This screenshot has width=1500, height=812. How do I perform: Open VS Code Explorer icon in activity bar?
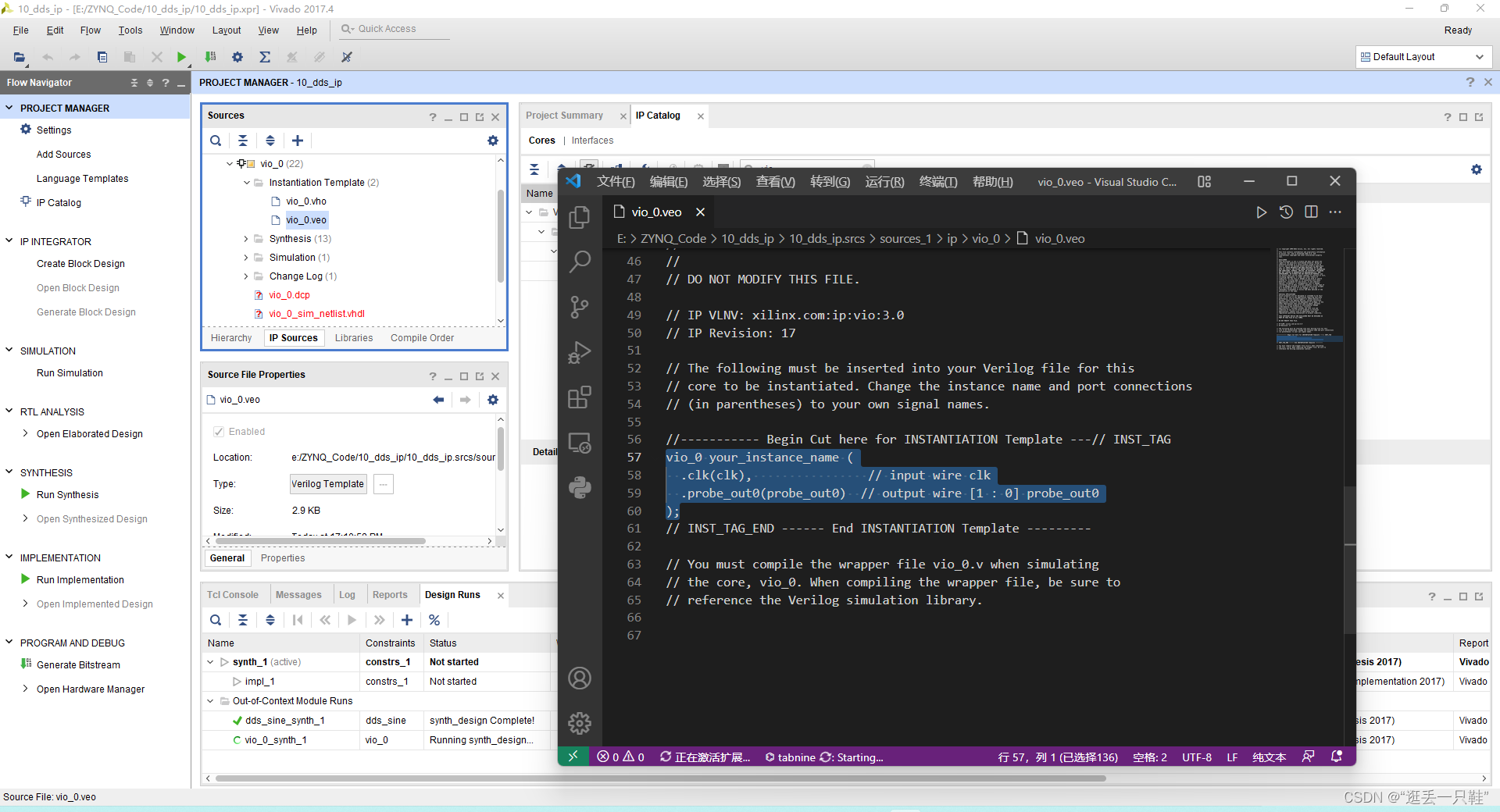click(x=580, y=217)
